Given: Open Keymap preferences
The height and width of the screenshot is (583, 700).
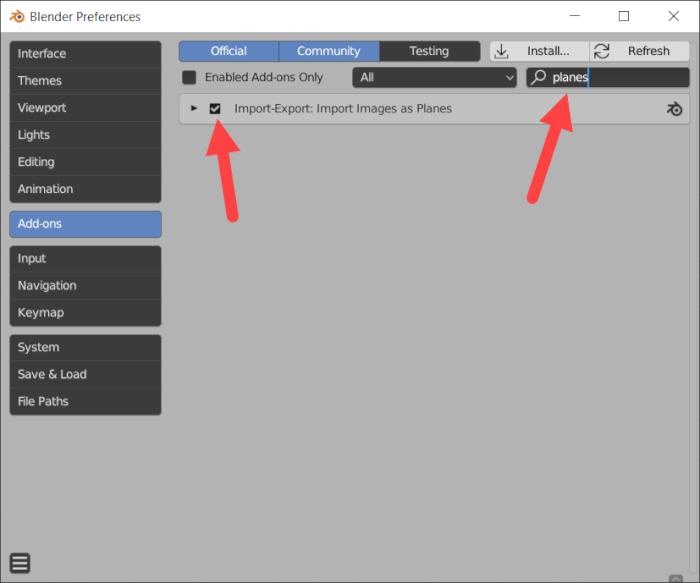Looking at the screenshot, I should [85, 312].
